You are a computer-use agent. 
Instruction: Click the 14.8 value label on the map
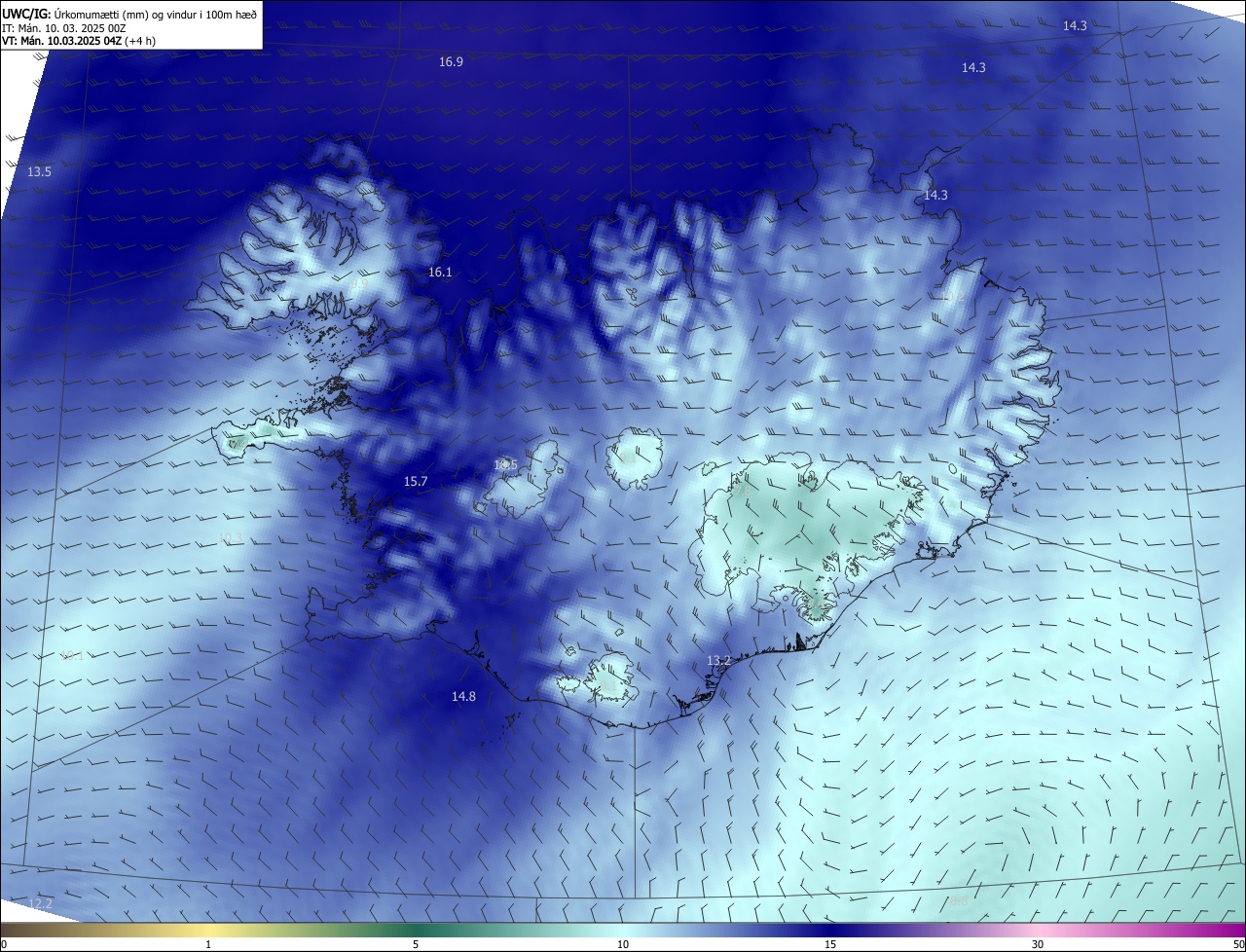(463, 696)
